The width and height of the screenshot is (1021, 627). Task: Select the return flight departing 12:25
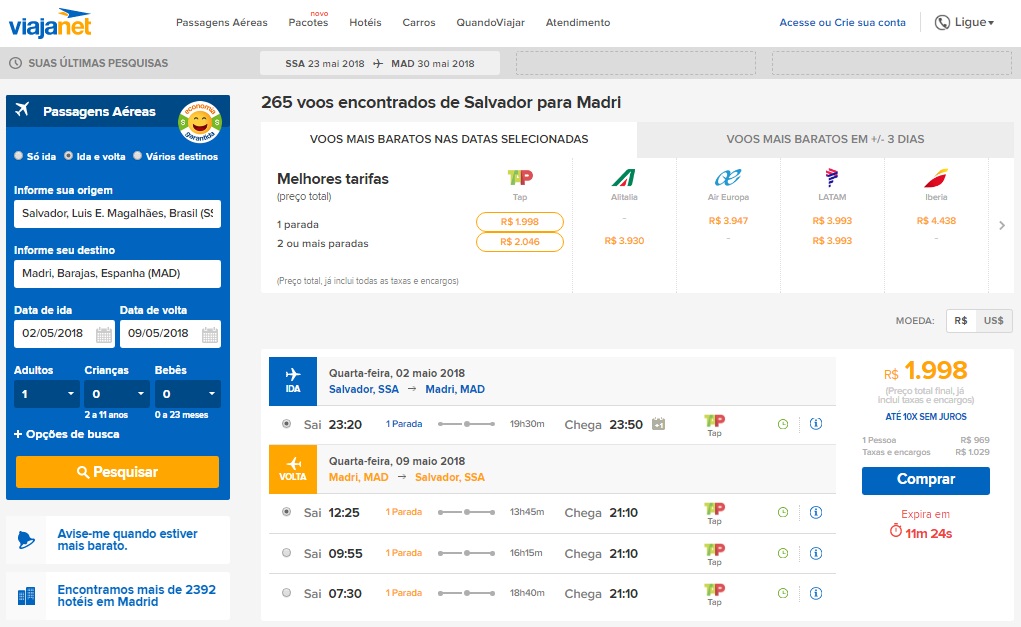pyautogui.click(x=287, y=512)
